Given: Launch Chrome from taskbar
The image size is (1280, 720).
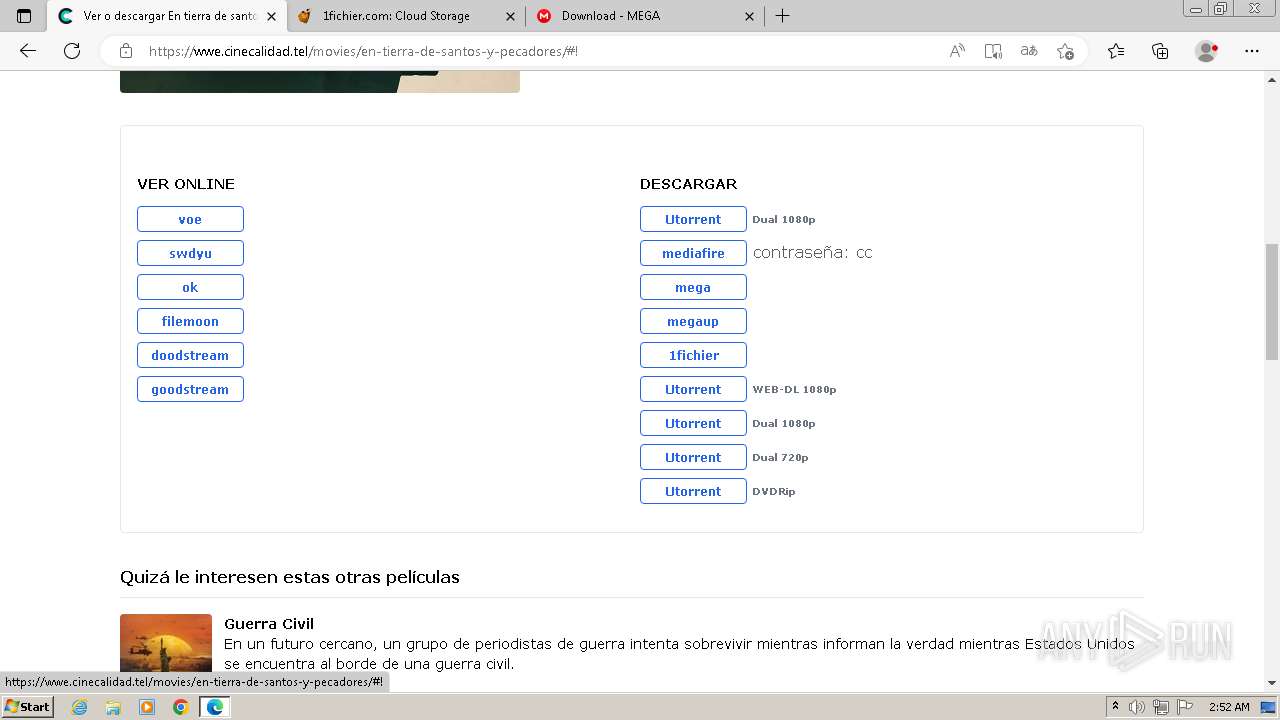Looking at the screenshot, I should [x=180, y=707].
